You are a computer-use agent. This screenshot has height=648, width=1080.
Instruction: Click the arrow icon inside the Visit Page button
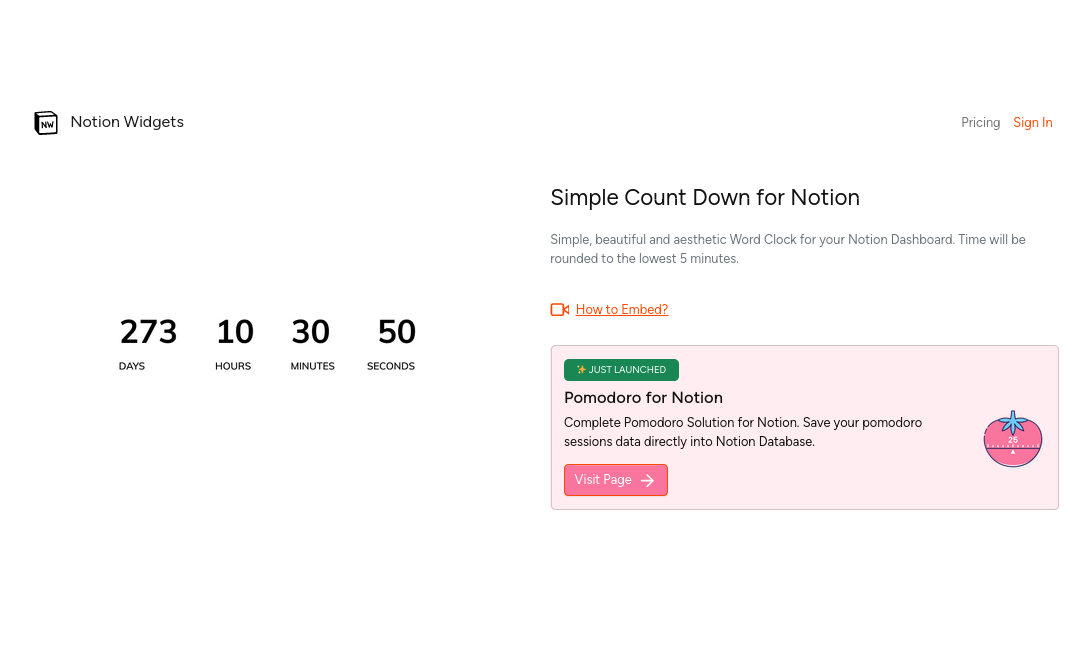647,480
